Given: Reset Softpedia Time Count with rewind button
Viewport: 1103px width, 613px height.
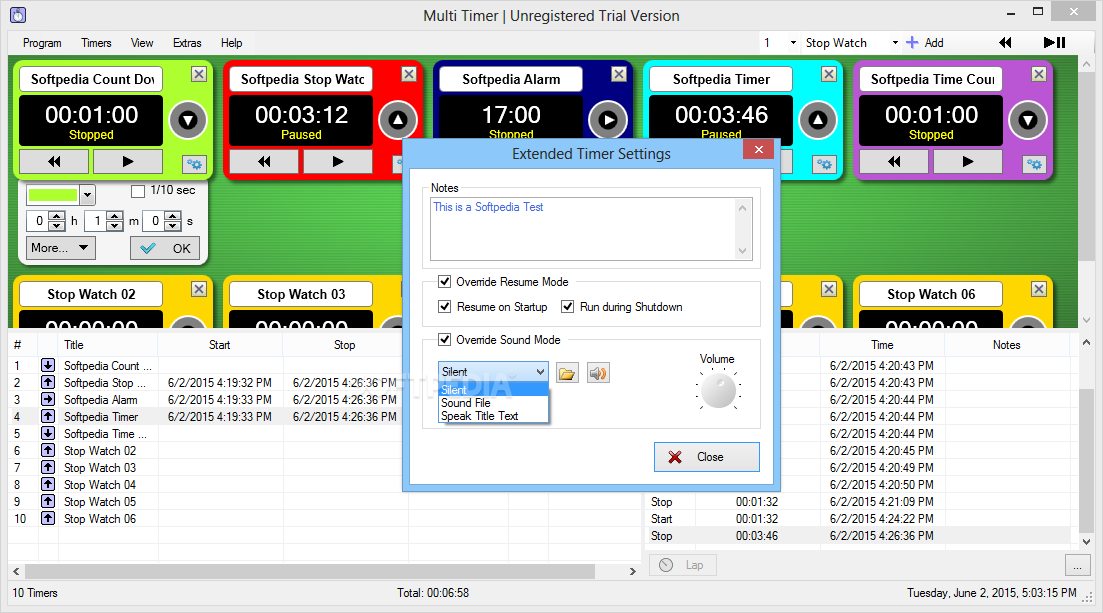Looking at the screenshot, I should [x=894, y=162].
